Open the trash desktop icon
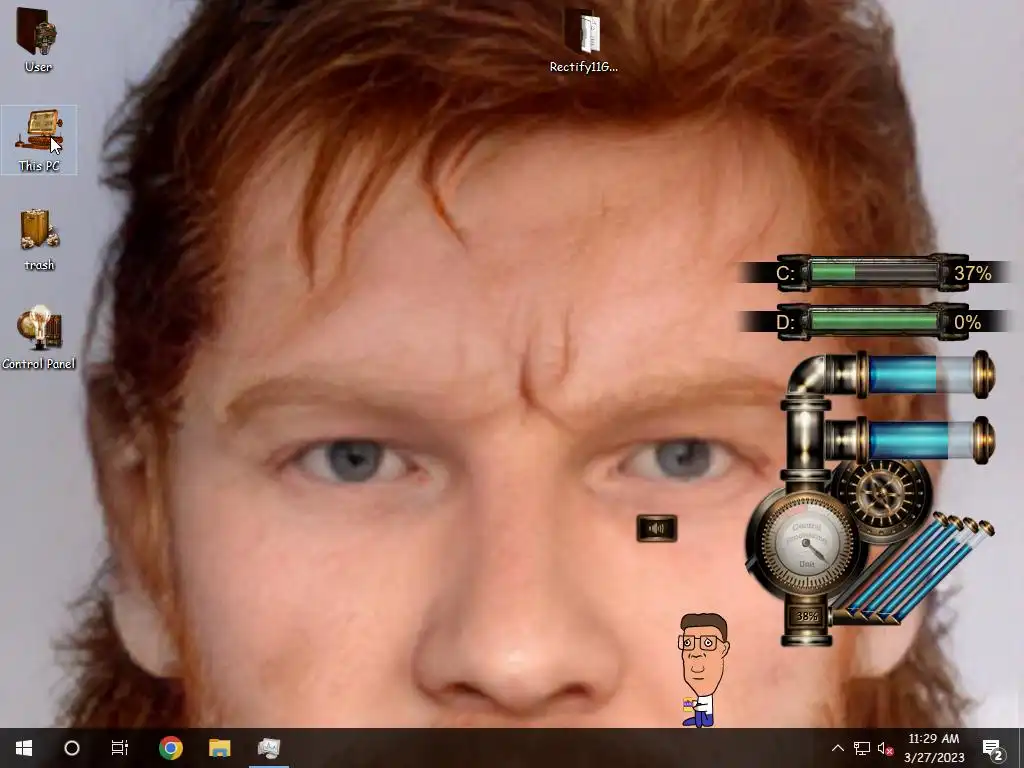The image size is (1024, 768). (x=39, y=240)
